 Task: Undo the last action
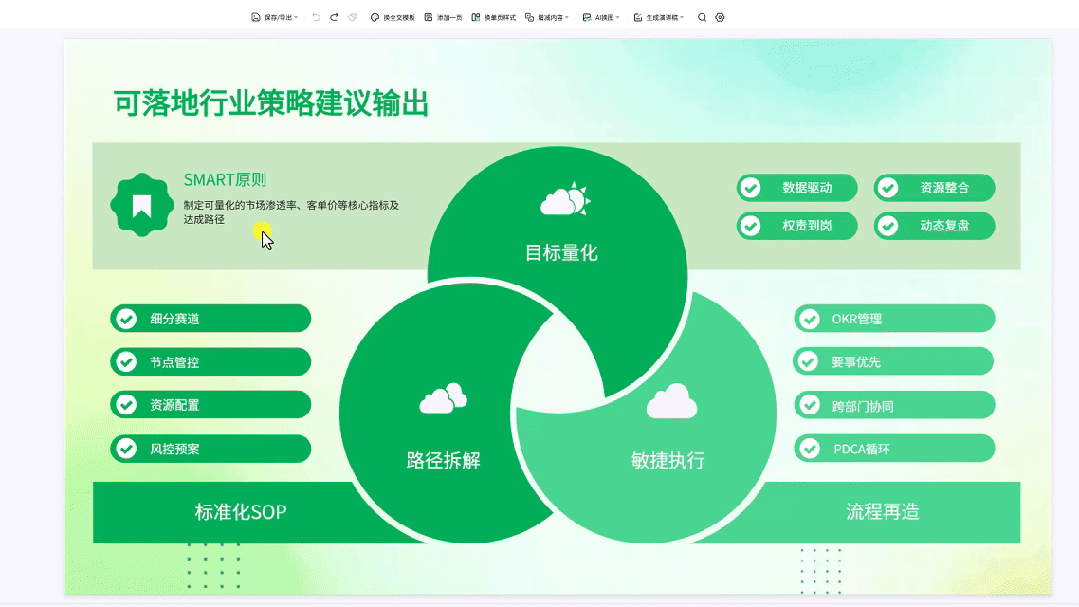(x=316, y=17)
